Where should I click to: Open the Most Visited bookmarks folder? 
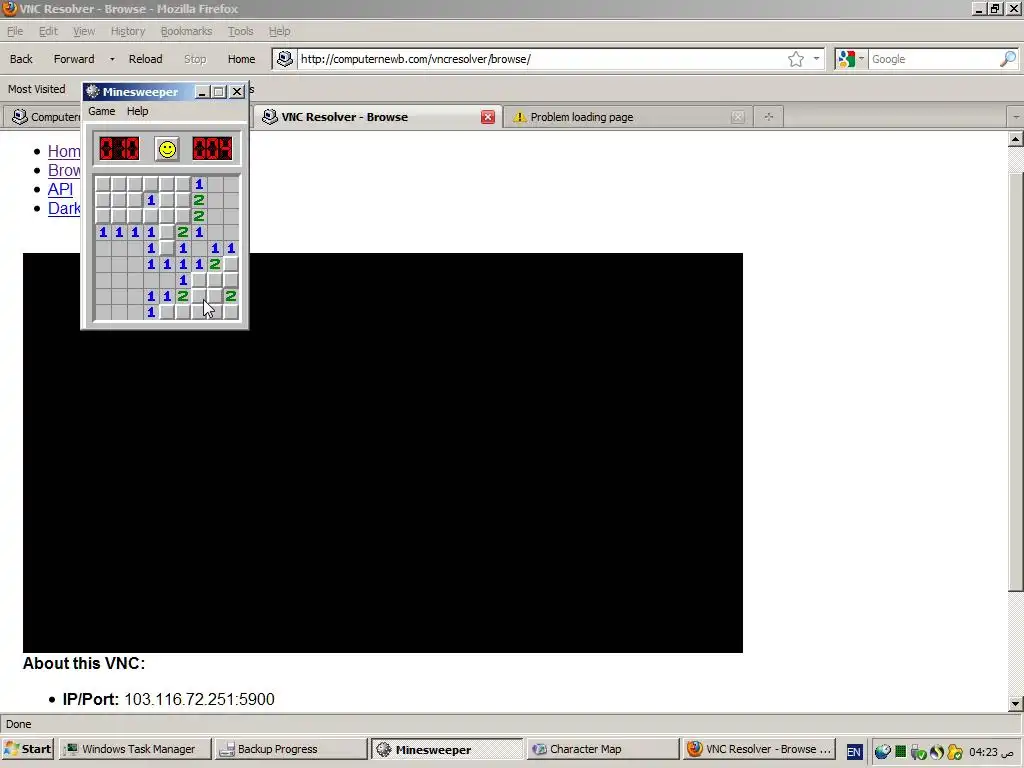pyautogui.click(x=37, y=89)
